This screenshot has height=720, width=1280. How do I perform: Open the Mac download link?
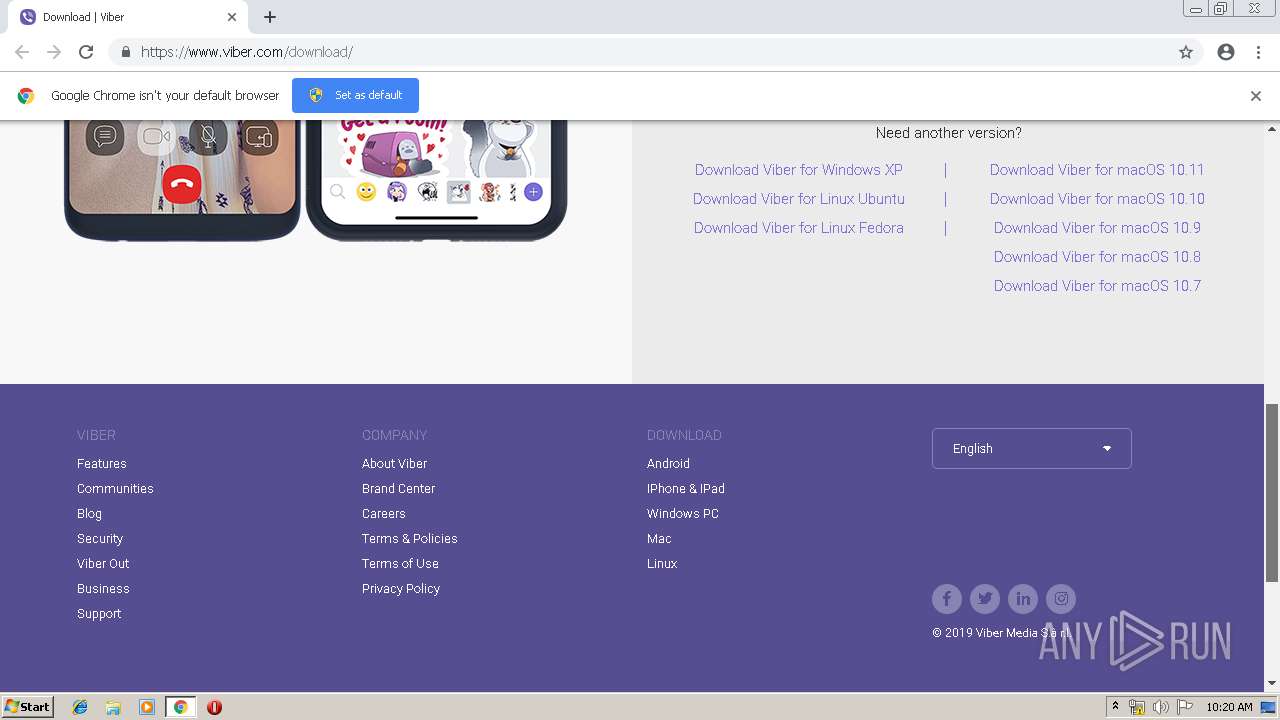(x=659, y=539)
